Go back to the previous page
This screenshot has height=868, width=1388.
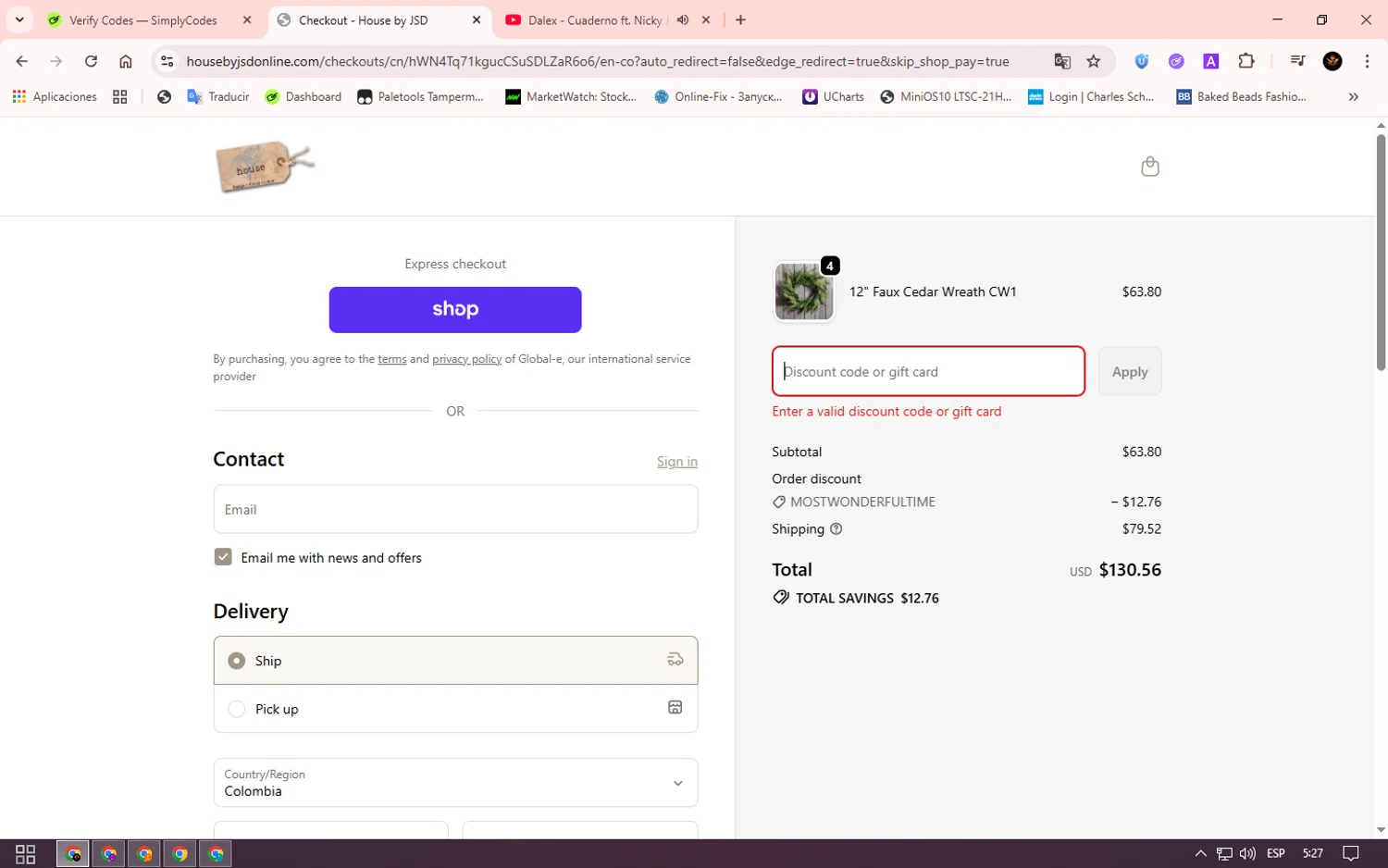(x=21, y=61)
